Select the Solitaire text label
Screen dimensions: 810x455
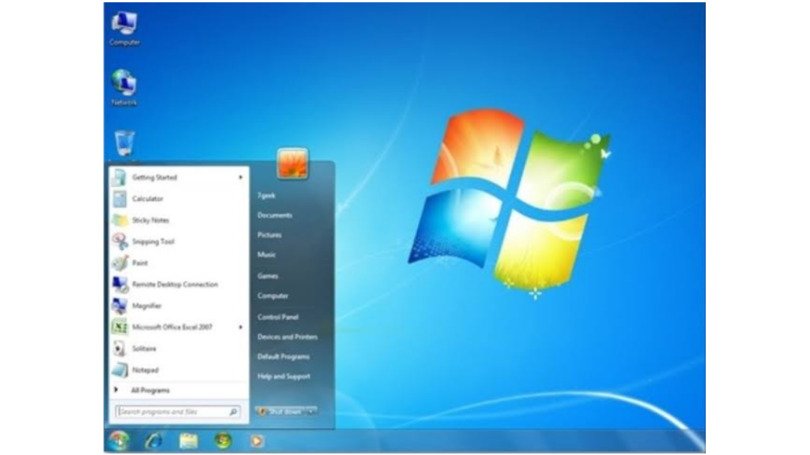[x=144, y=349]
